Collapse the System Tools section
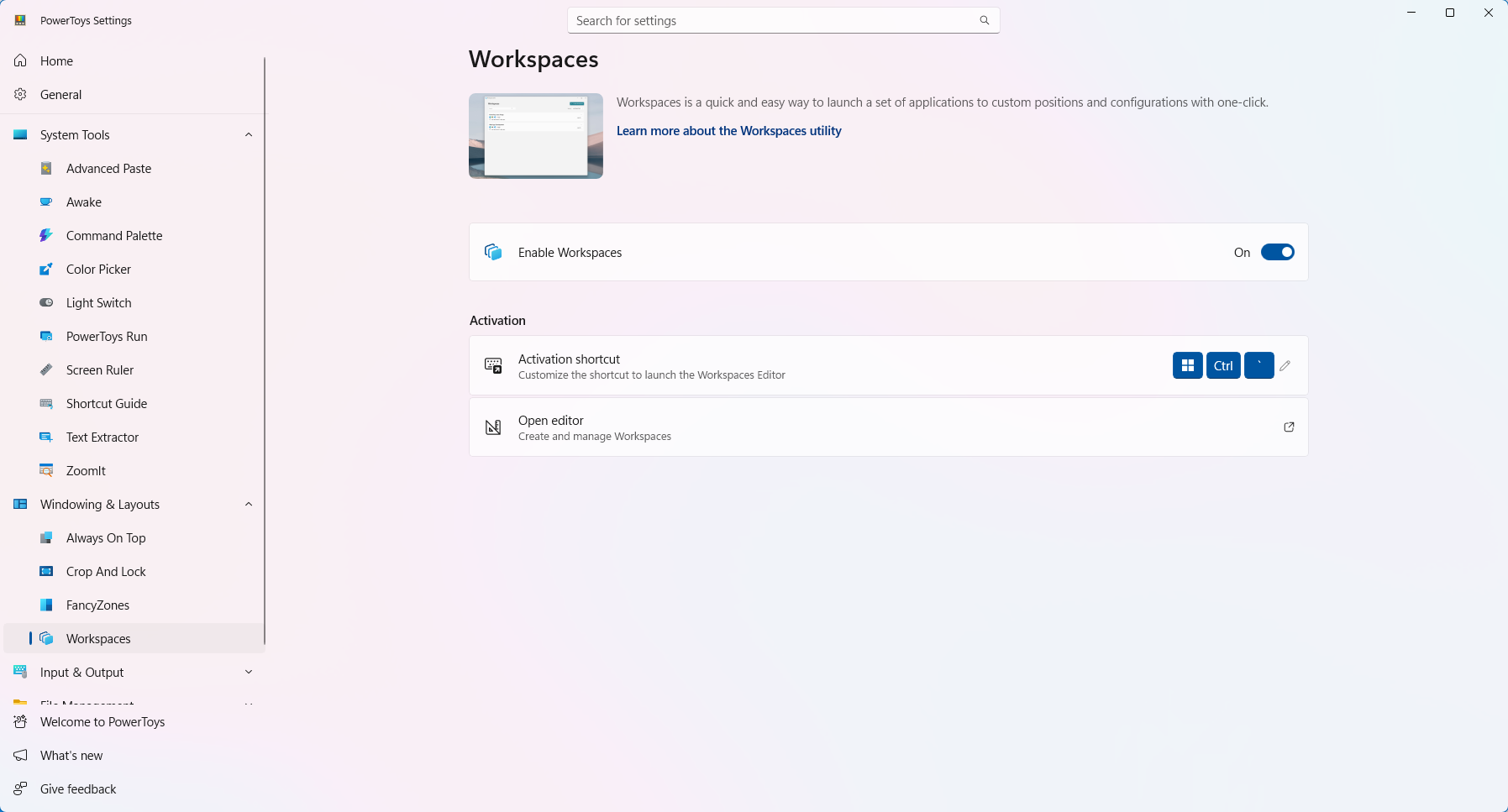The width and height of the screenshot is (1508, 812). point(249,135)
